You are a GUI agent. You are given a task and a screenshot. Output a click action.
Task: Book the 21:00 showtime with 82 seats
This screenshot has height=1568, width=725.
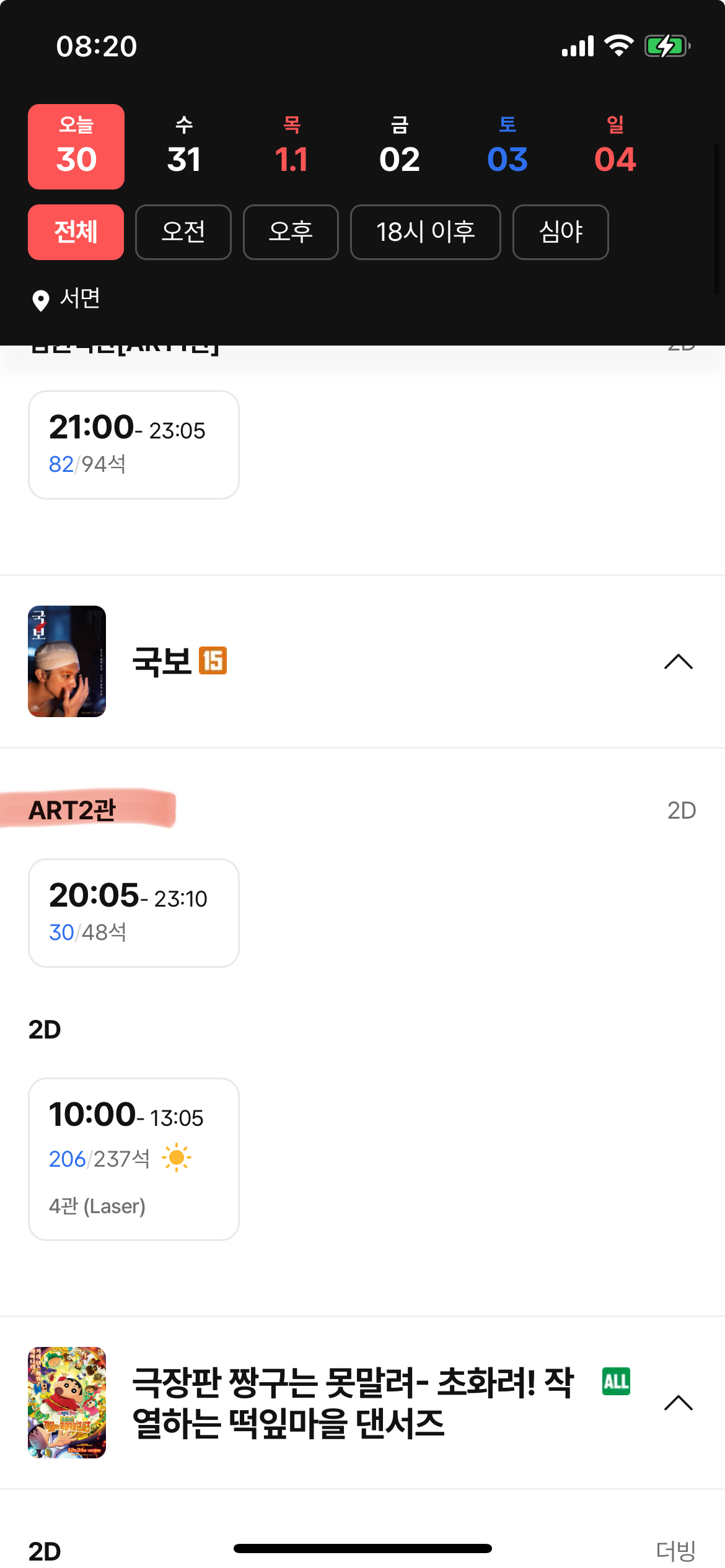click(x=134, y=445)
